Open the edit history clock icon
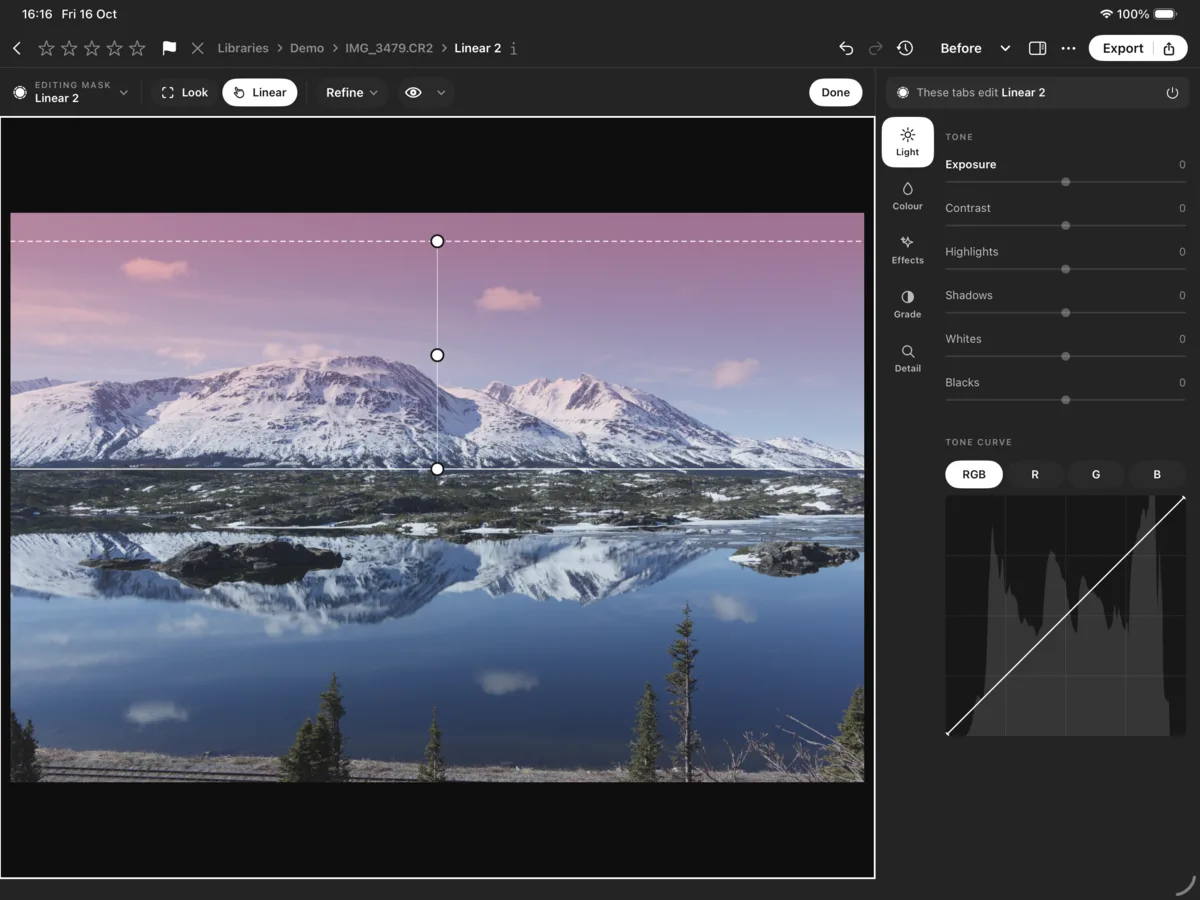This screenshot has width=1200, height=900. point(904,48)
